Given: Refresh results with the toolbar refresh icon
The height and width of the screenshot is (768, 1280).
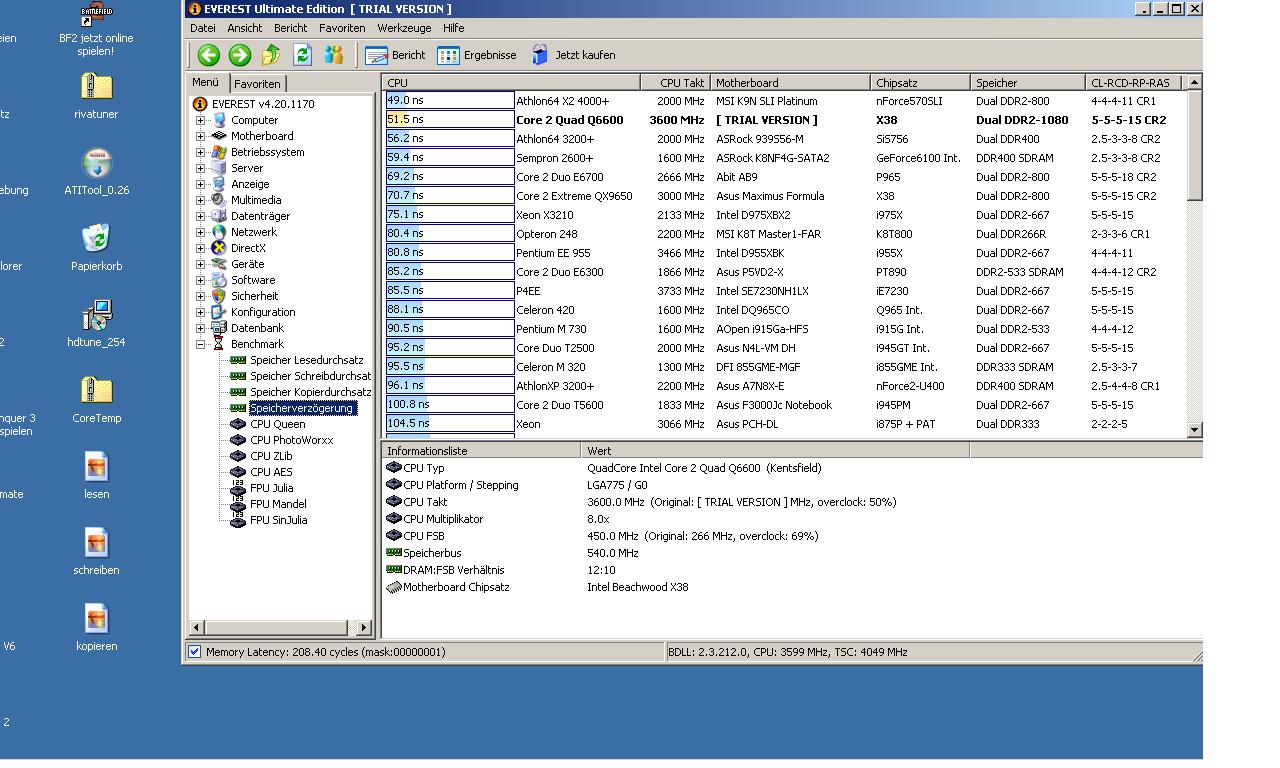Looking at the screenshot, I should tap(302, 56).
